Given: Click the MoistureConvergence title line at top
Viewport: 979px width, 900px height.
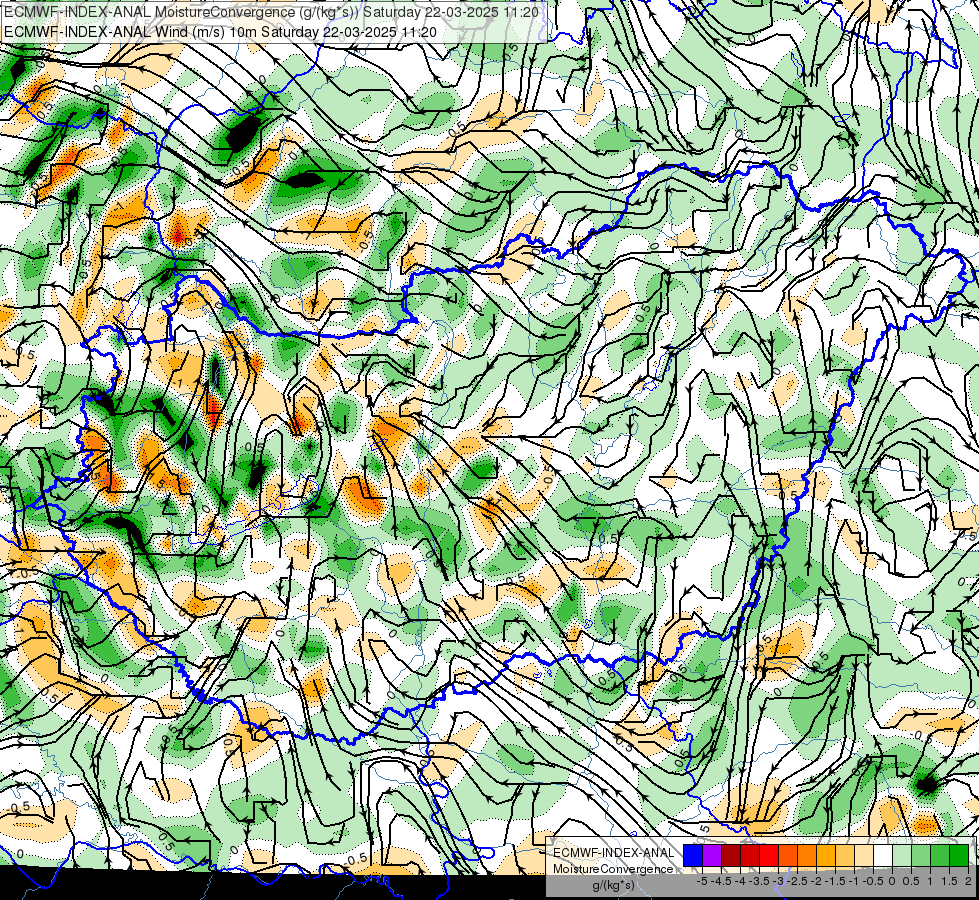Looking at the screenshot, I should coord(271,12).
